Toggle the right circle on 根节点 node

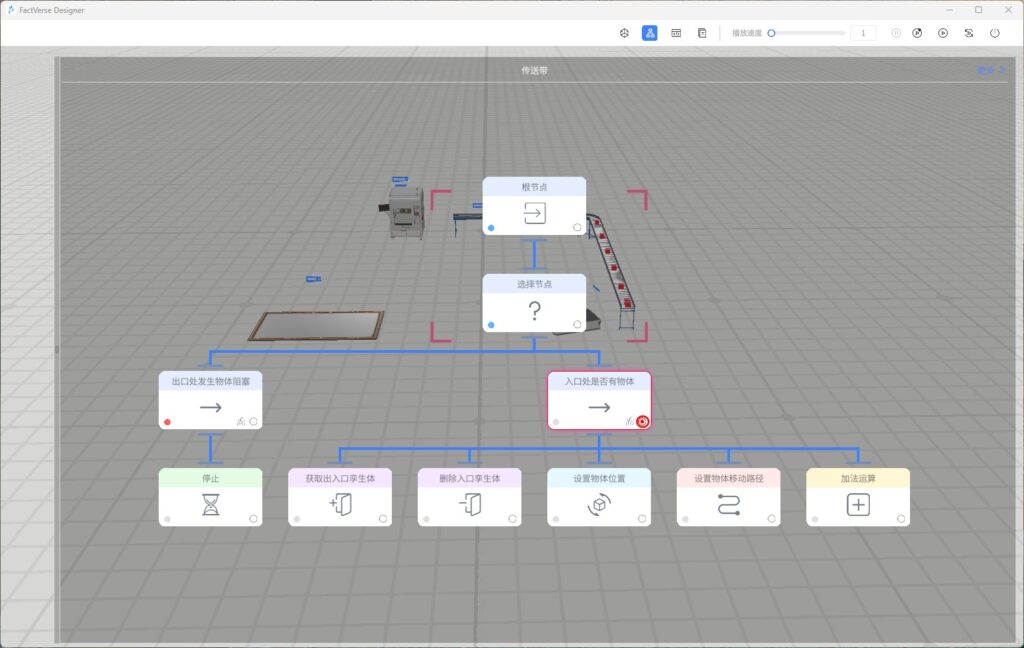pos(577,228)
